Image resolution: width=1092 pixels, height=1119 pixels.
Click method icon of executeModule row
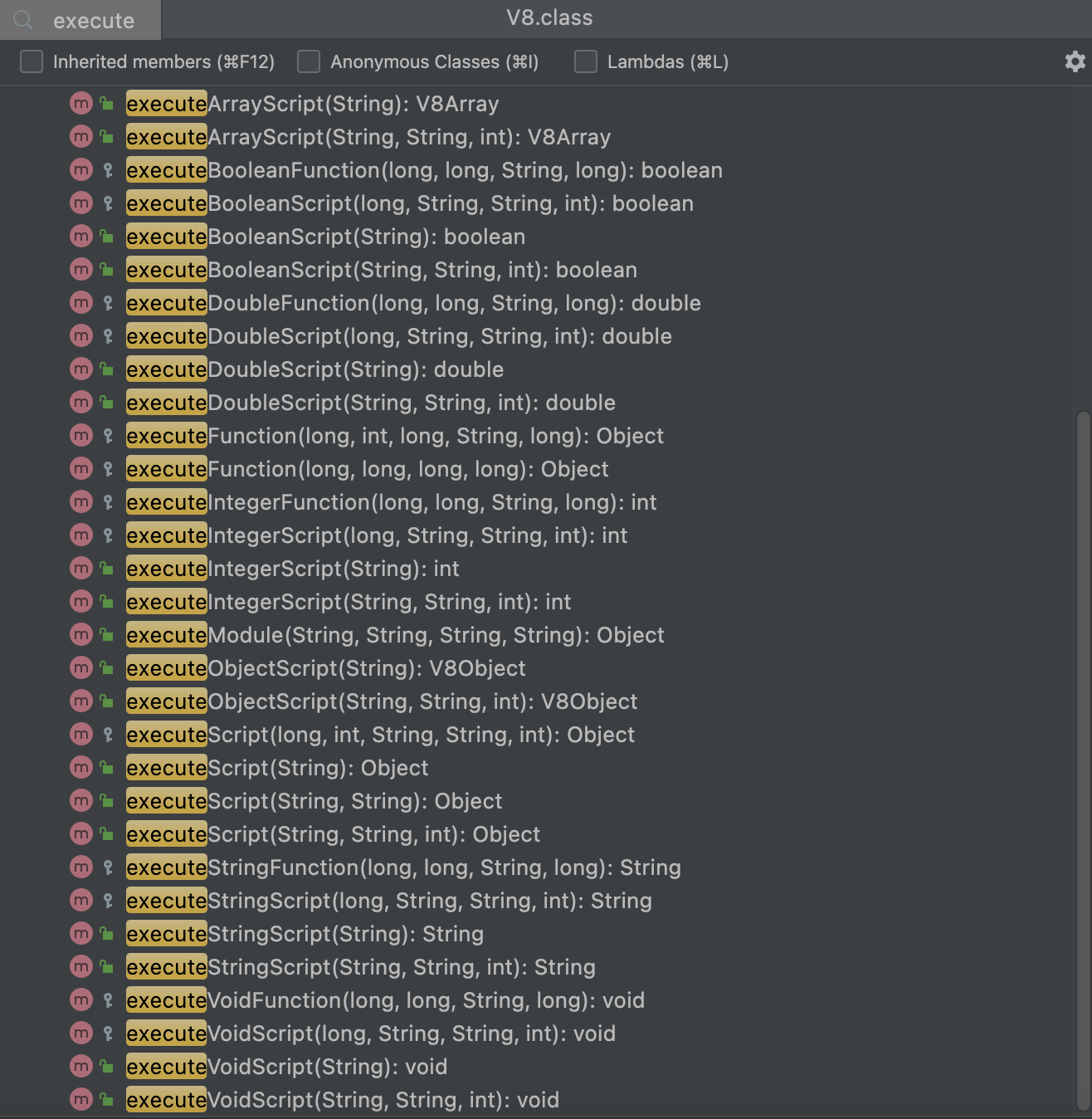click(81, 635)
